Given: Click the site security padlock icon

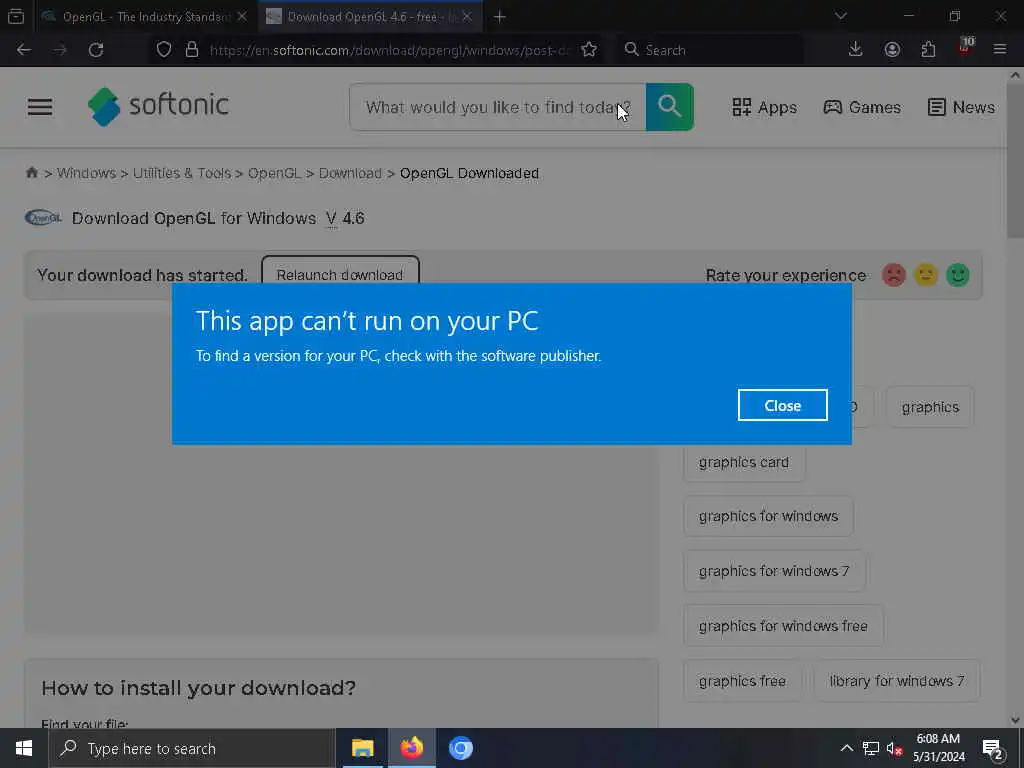Looking at the screenshot, I should [x=191, y=50].
